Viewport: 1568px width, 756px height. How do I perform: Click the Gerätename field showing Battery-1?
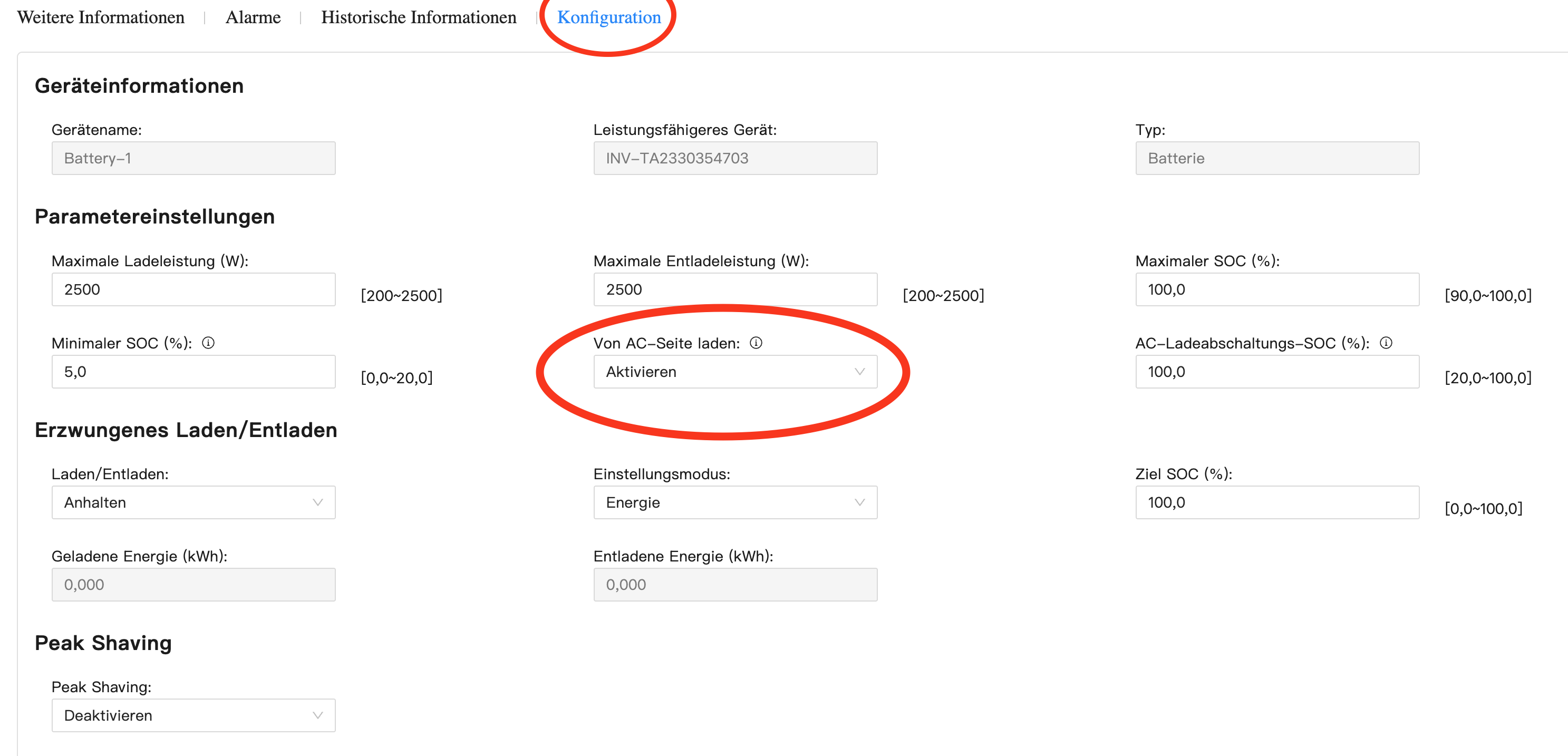(193, 158)
